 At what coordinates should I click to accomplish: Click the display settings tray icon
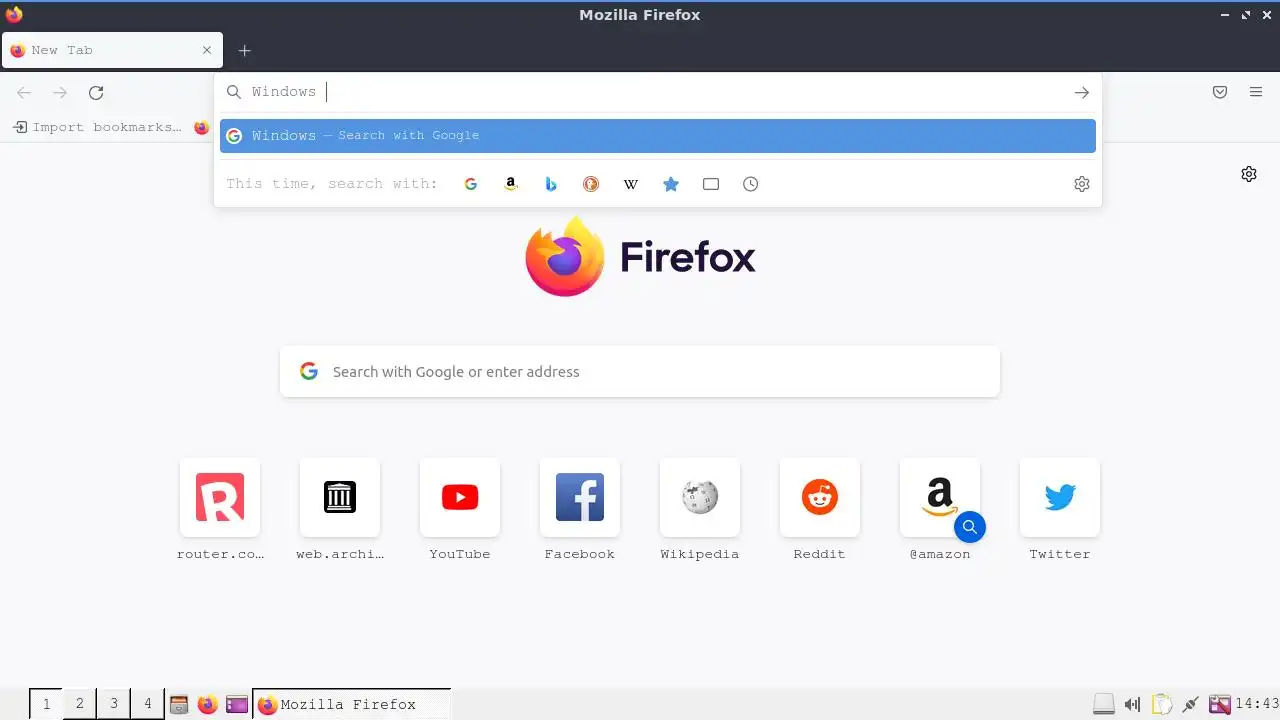(x=1220, y=704)
